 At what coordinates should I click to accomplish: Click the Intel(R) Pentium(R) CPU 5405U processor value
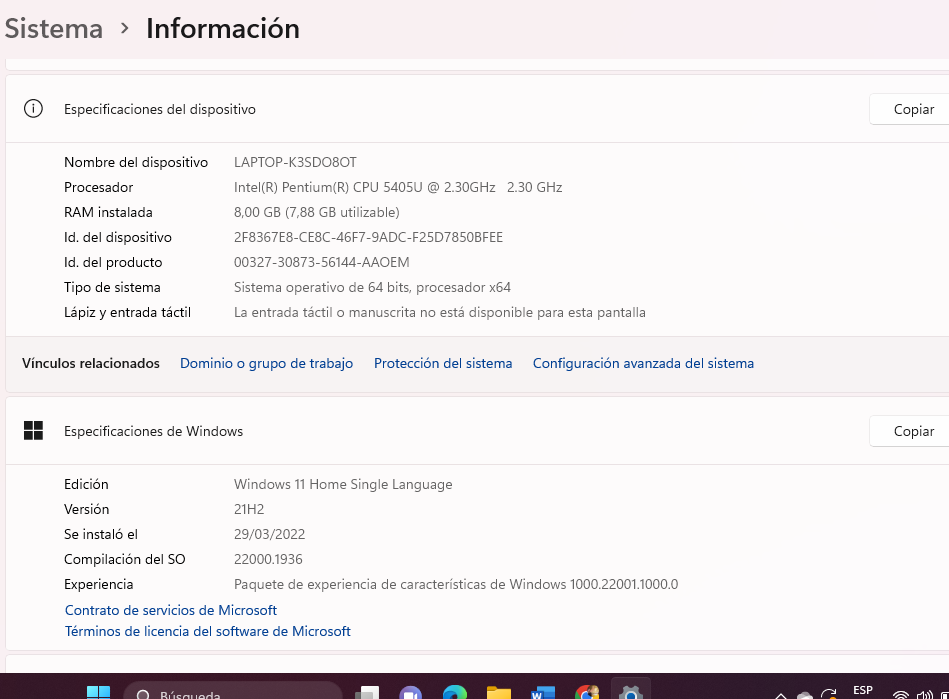[x=398, y=188]
